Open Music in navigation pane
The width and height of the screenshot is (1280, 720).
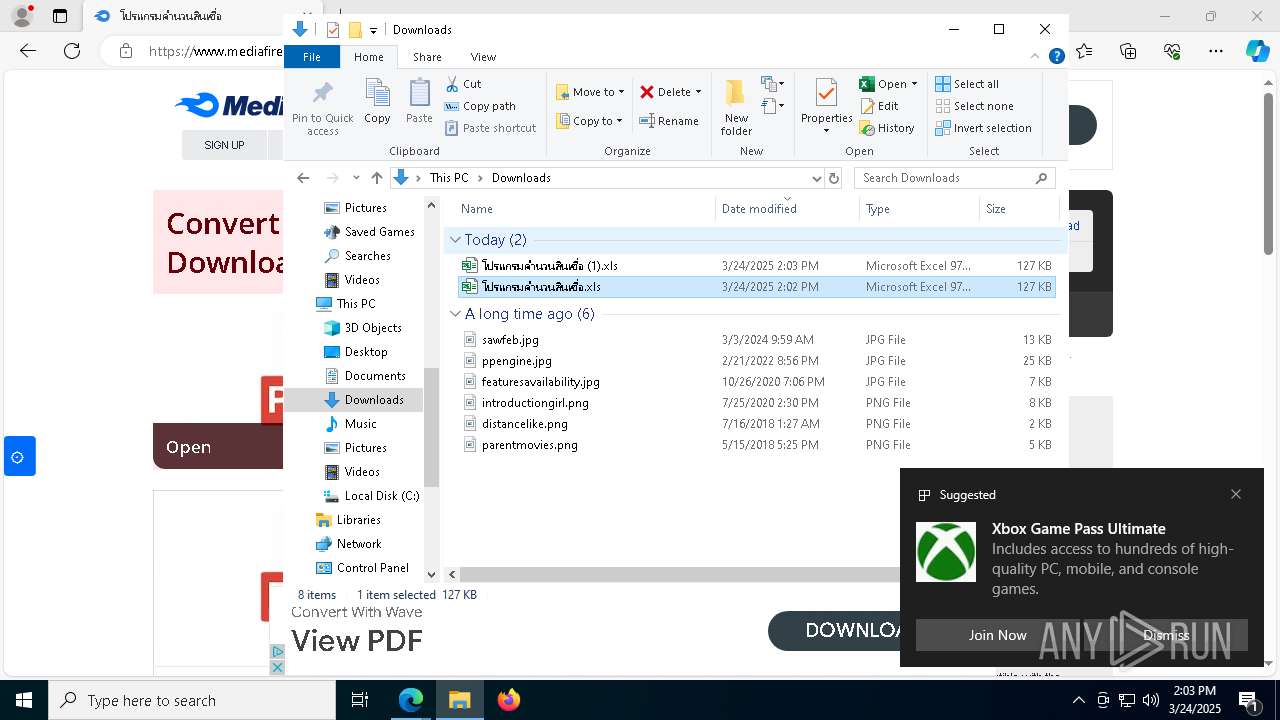tap(351, 424)
